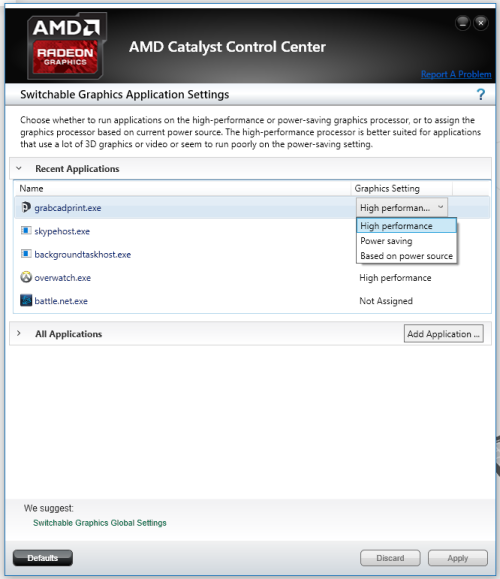Choose High performance from the dropdown list

(x=406, y=226)
